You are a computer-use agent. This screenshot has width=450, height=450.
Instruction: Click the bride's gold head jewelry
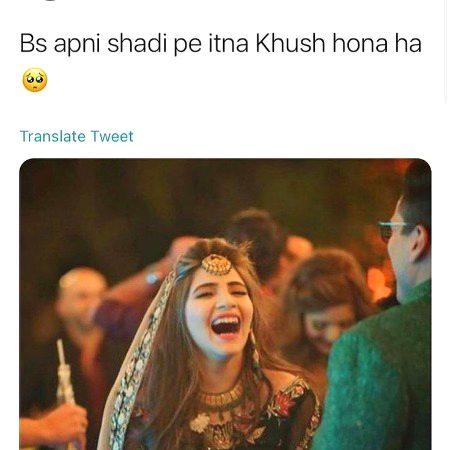pyautogui.click(x=216, y=264)
